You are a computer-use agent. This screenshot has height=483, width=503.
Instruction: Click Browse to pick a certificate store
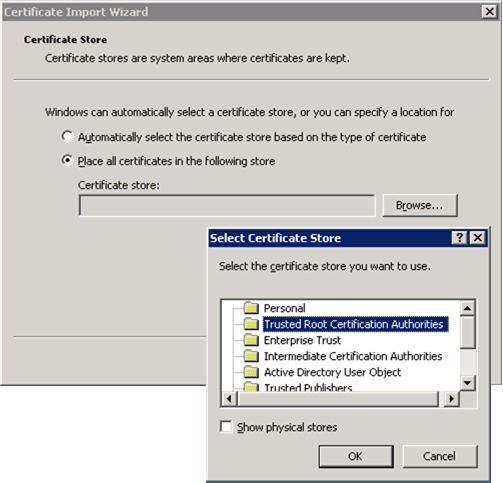[420, 205]
